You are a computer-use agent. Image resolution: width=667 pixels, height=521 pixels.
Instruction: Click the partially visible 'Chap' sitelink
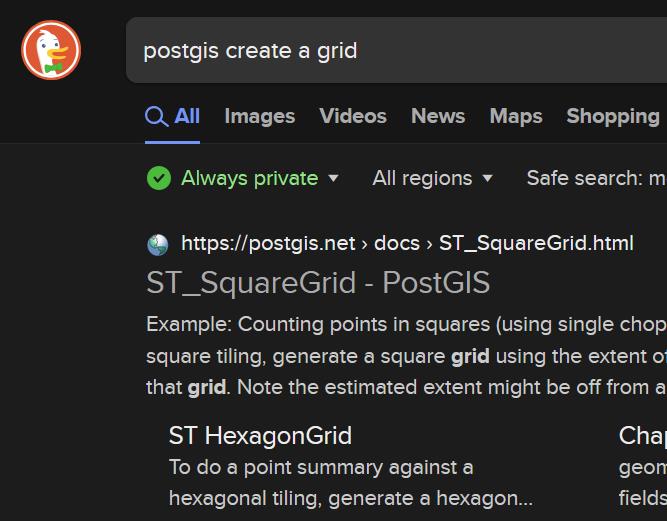tap(642, 435)
